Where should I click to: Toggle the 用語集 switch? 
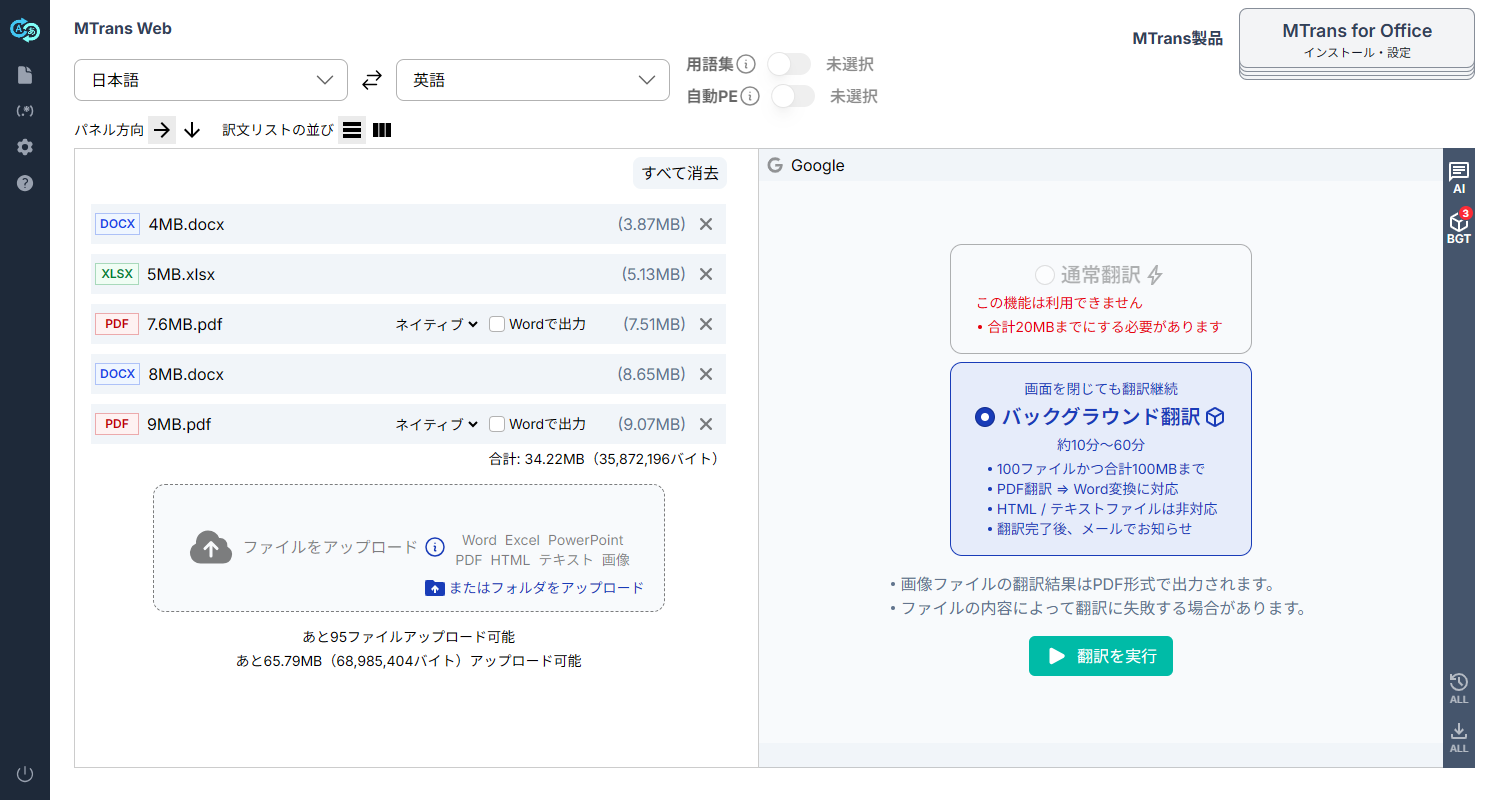(789, 64)
